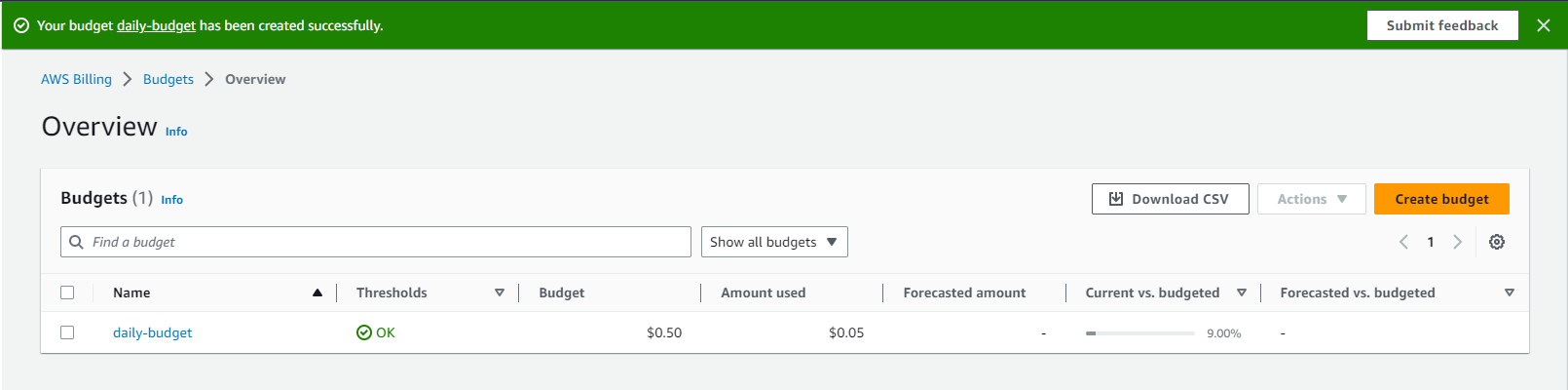Select the daily-budget row checkbox
This screenshot has width=1568, height=390.
[67, 332]
